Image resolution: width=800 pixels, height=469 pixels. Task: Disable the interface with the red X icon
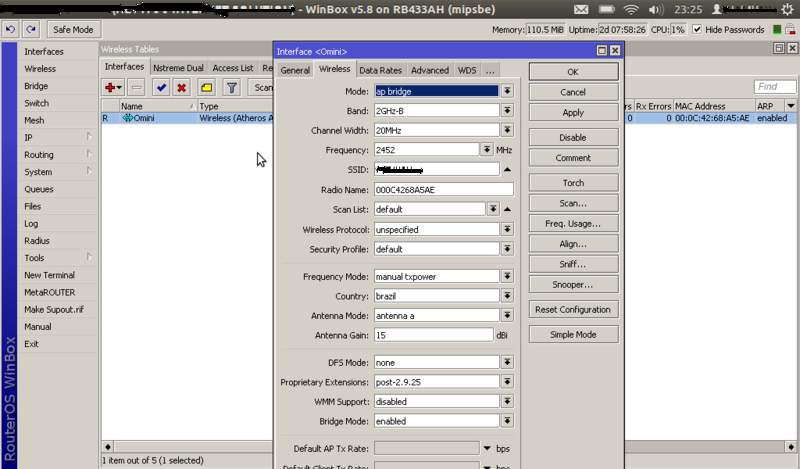click(182, 88)
